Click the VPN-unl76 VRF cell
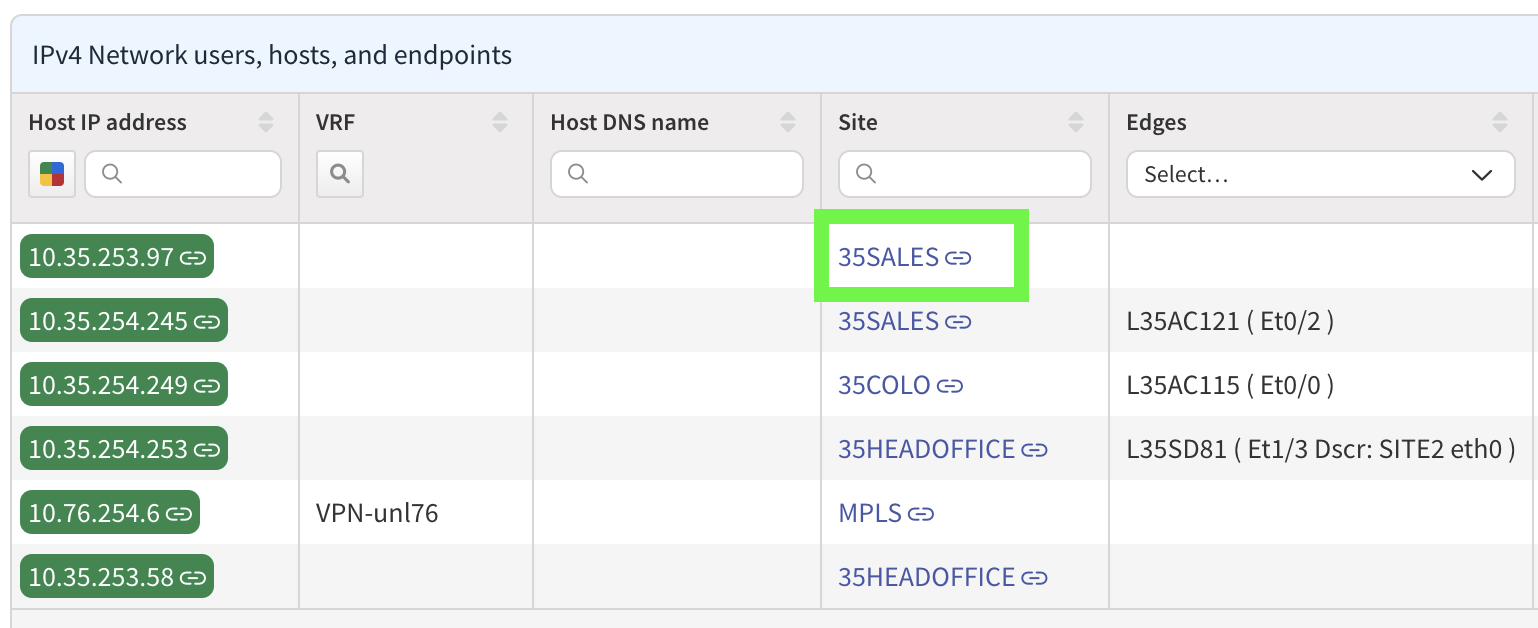The image size is (1538, 628). point(377,514)
